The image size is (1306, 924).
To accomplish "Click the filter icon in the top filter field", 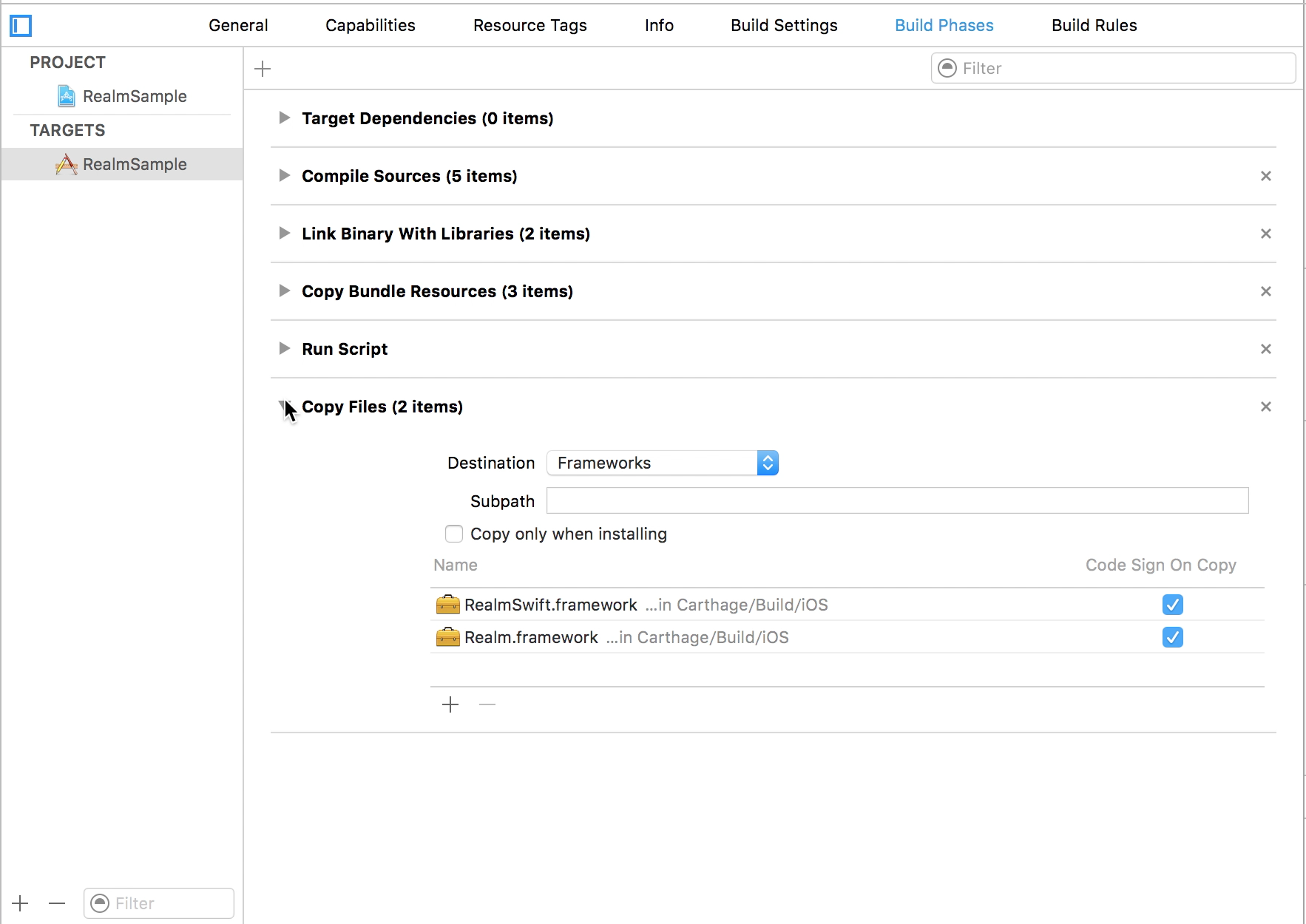I will coord(947,68).
